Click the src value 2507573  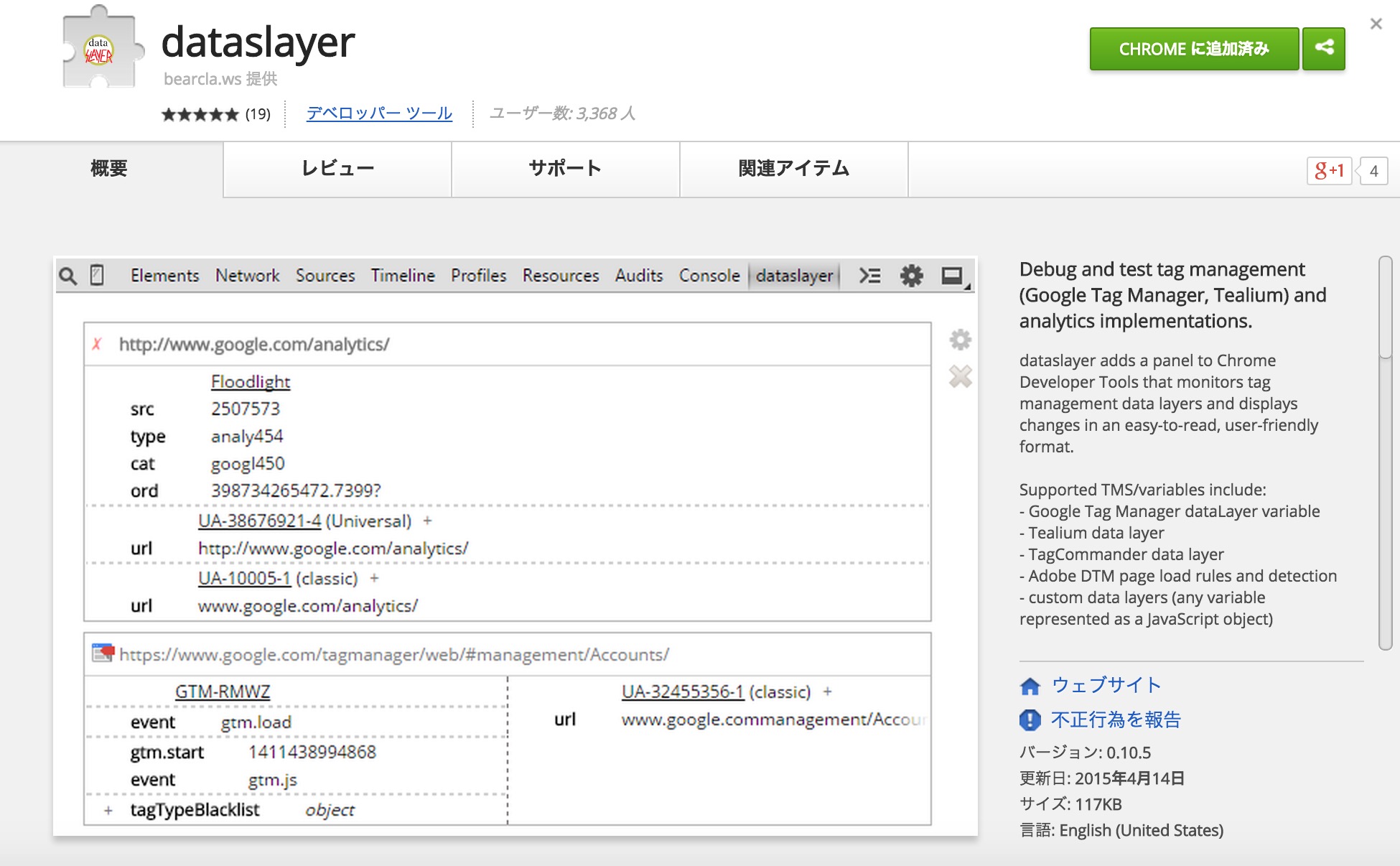246,409
